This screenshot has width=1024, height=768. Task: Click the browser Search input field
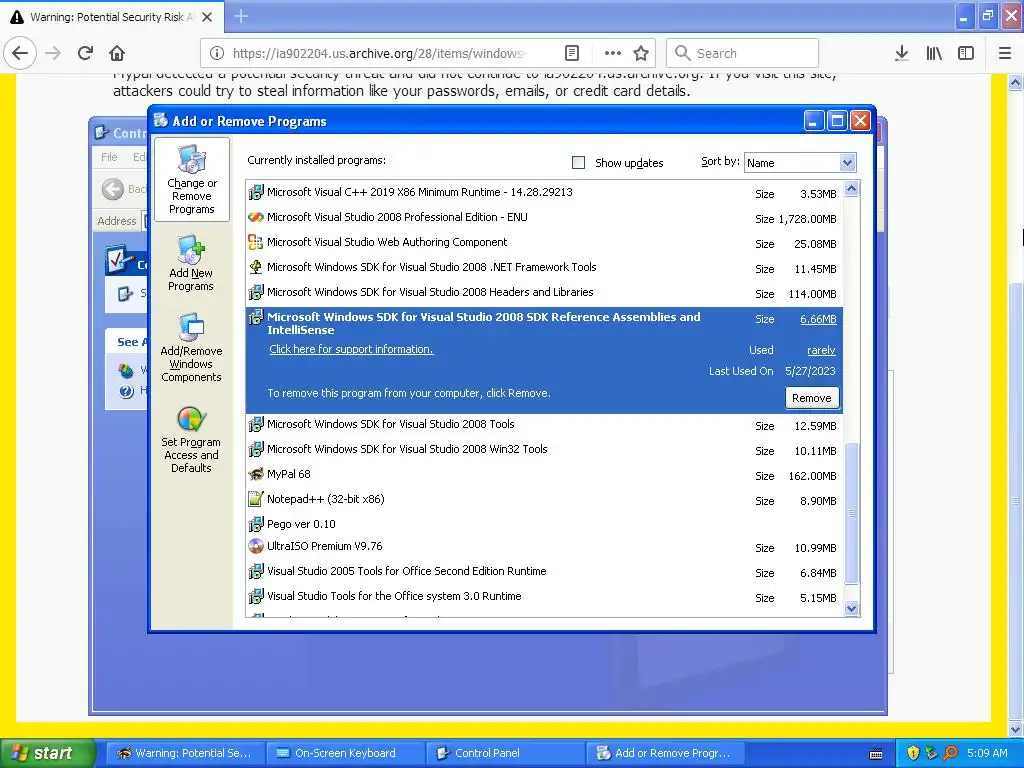(x=743, y=53)
